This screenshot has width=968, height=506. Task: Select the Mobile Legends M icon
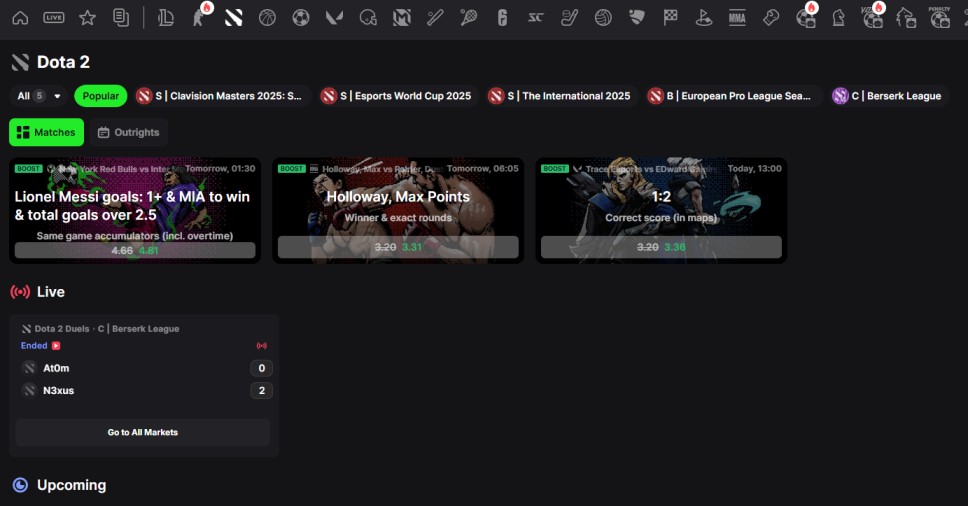(402, 18)
